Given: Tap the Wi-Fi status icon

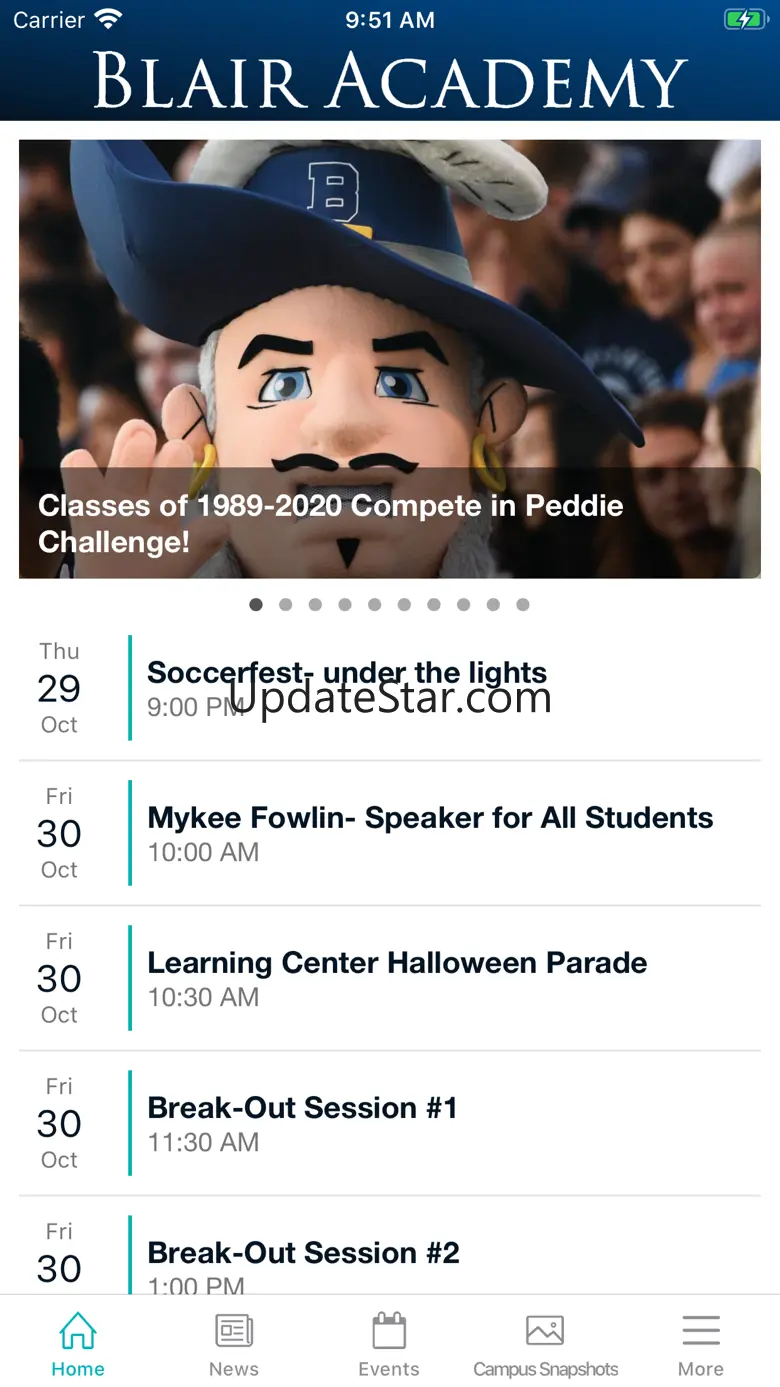Looking at the screenshot, I should point(107,20).
